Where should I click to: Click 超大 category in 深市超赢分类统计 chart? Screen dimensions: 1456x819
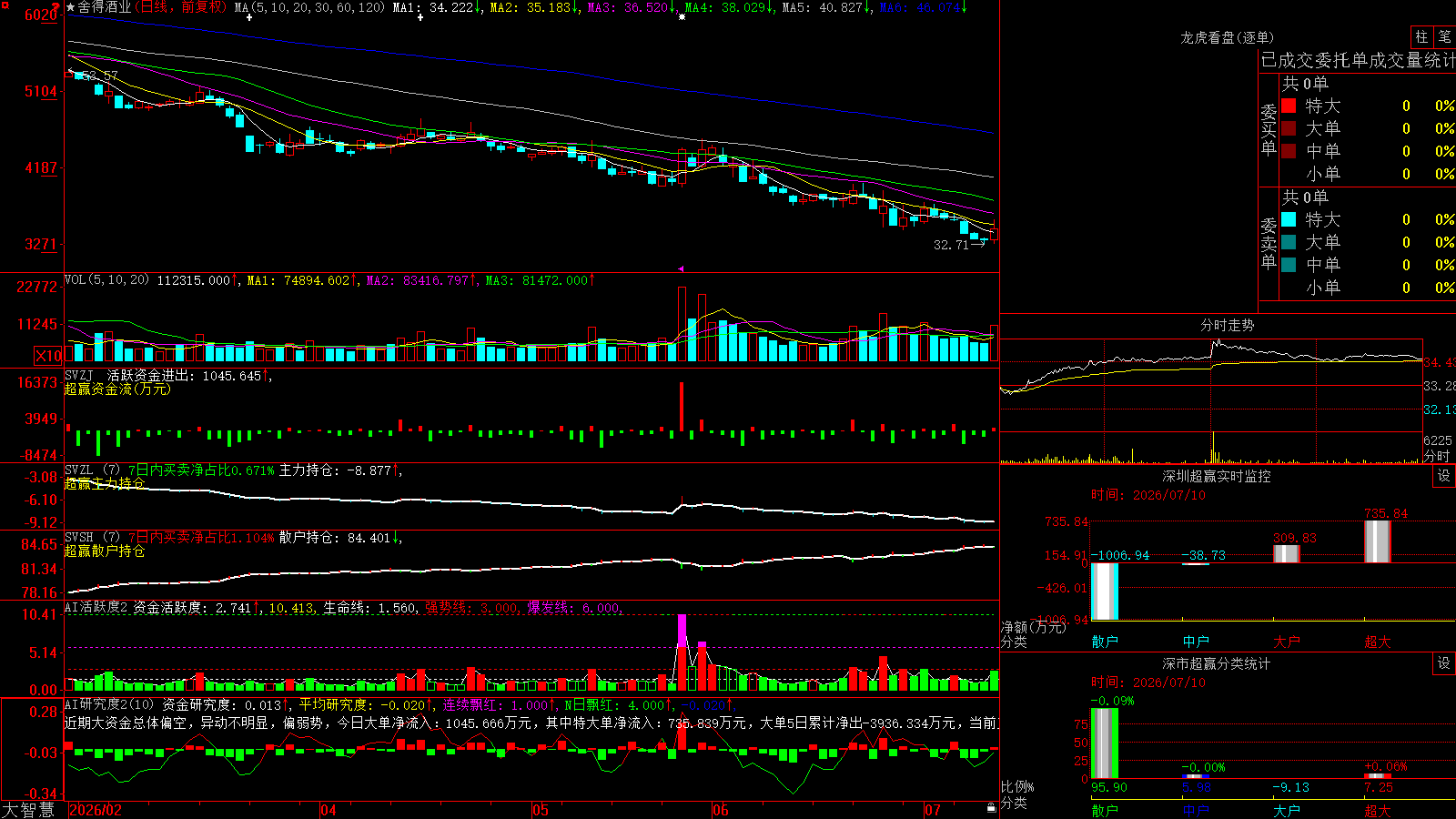coord(1378,811)
